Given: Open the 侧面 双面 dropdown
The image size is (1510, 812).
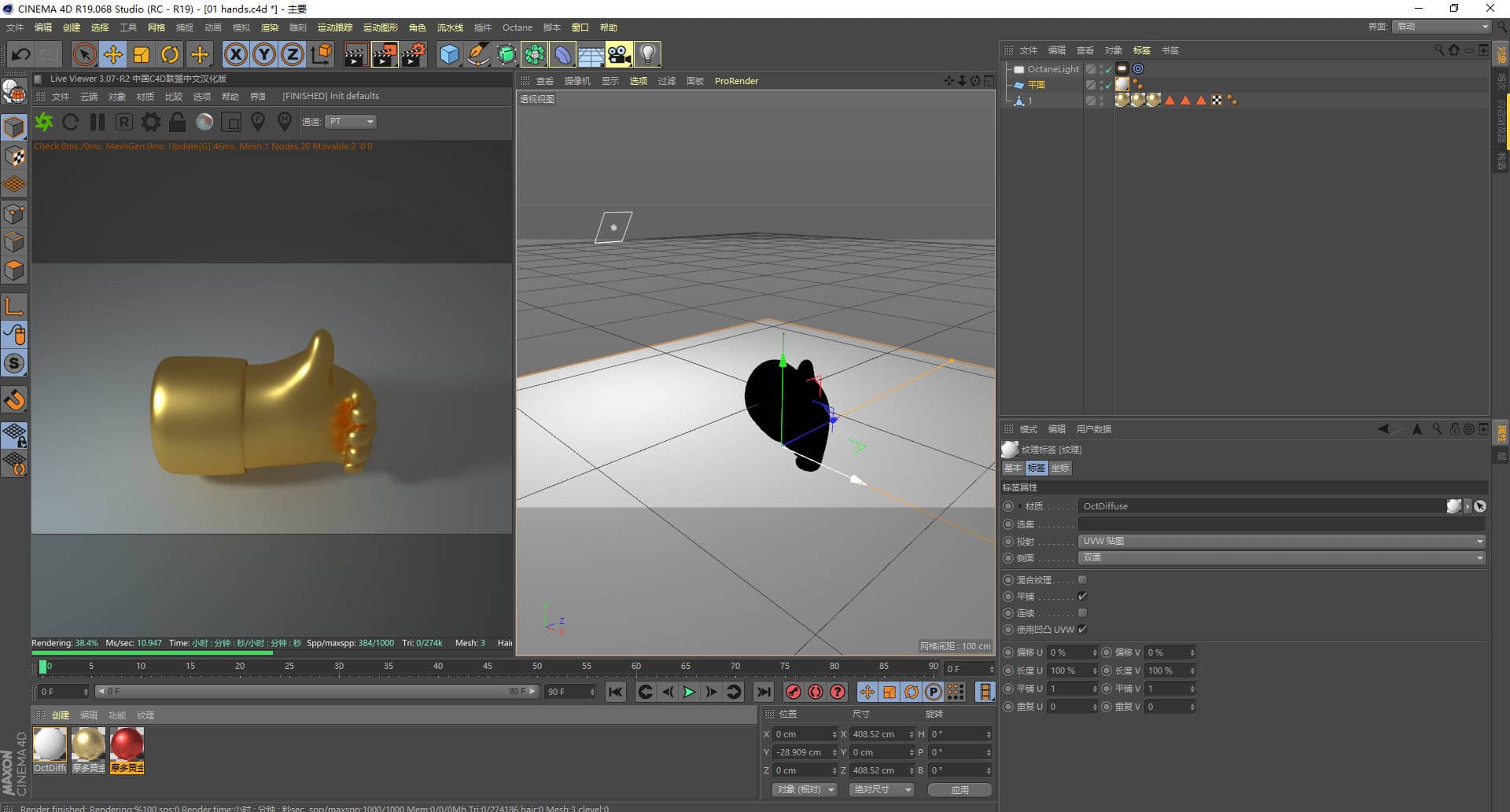Looking at the screenshot, I should [x=1282, y=557].
